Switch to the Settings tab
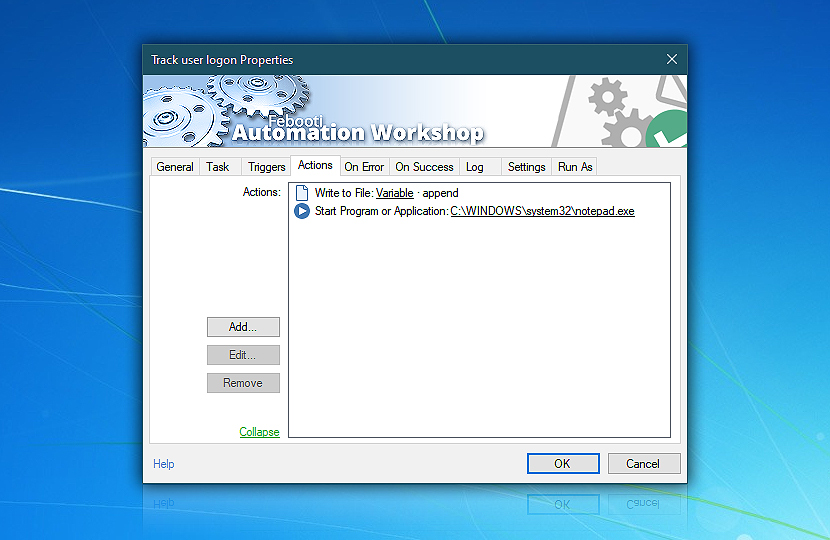This screenshot has width=830, height=540. coord(526,167)
